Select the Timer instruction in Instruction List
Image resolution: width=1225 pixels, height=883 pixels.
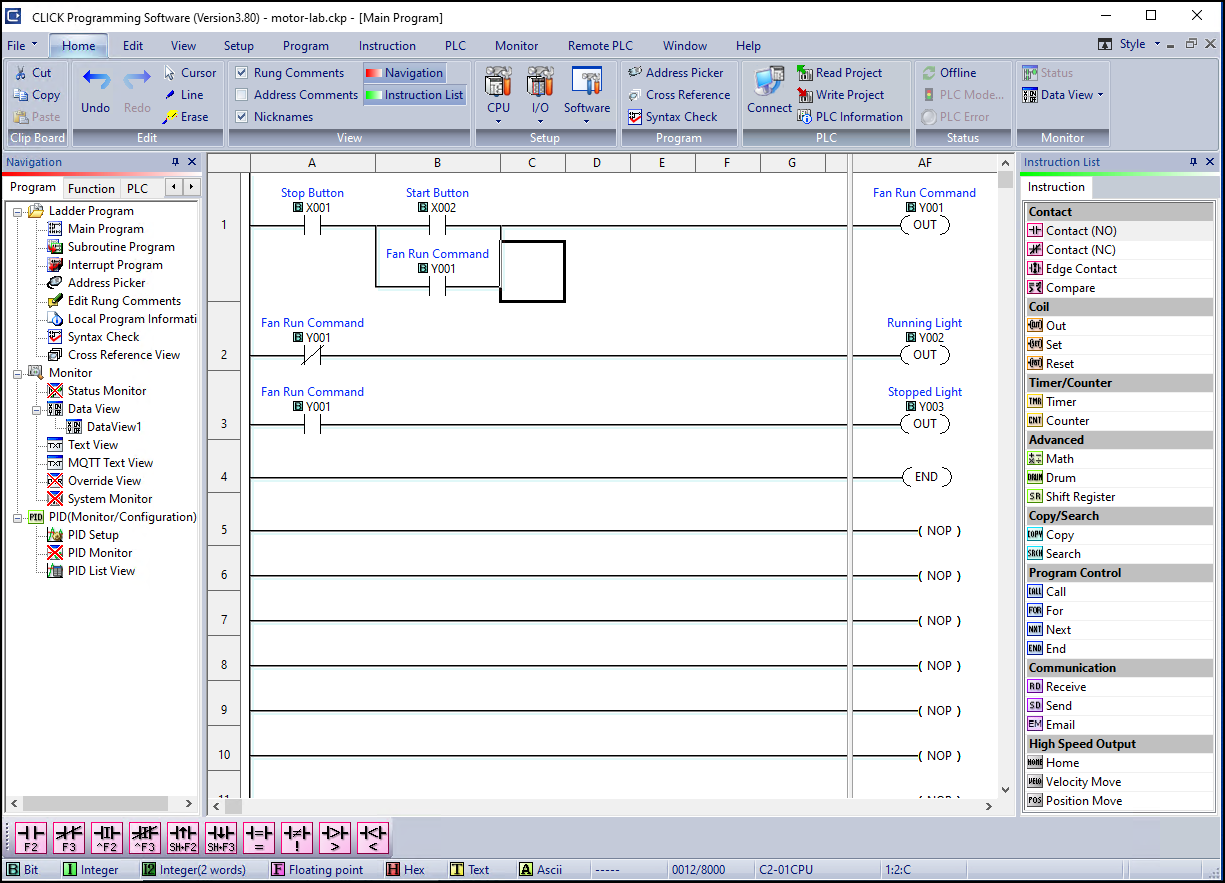pyautogui.click(x=1059, y=401)
